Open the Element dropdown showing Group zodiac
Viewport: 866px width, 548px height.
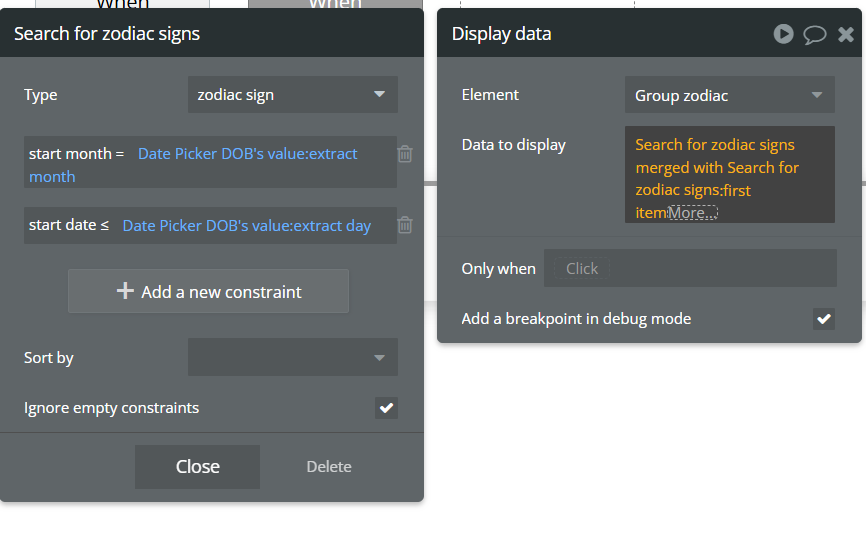[730, 95]
